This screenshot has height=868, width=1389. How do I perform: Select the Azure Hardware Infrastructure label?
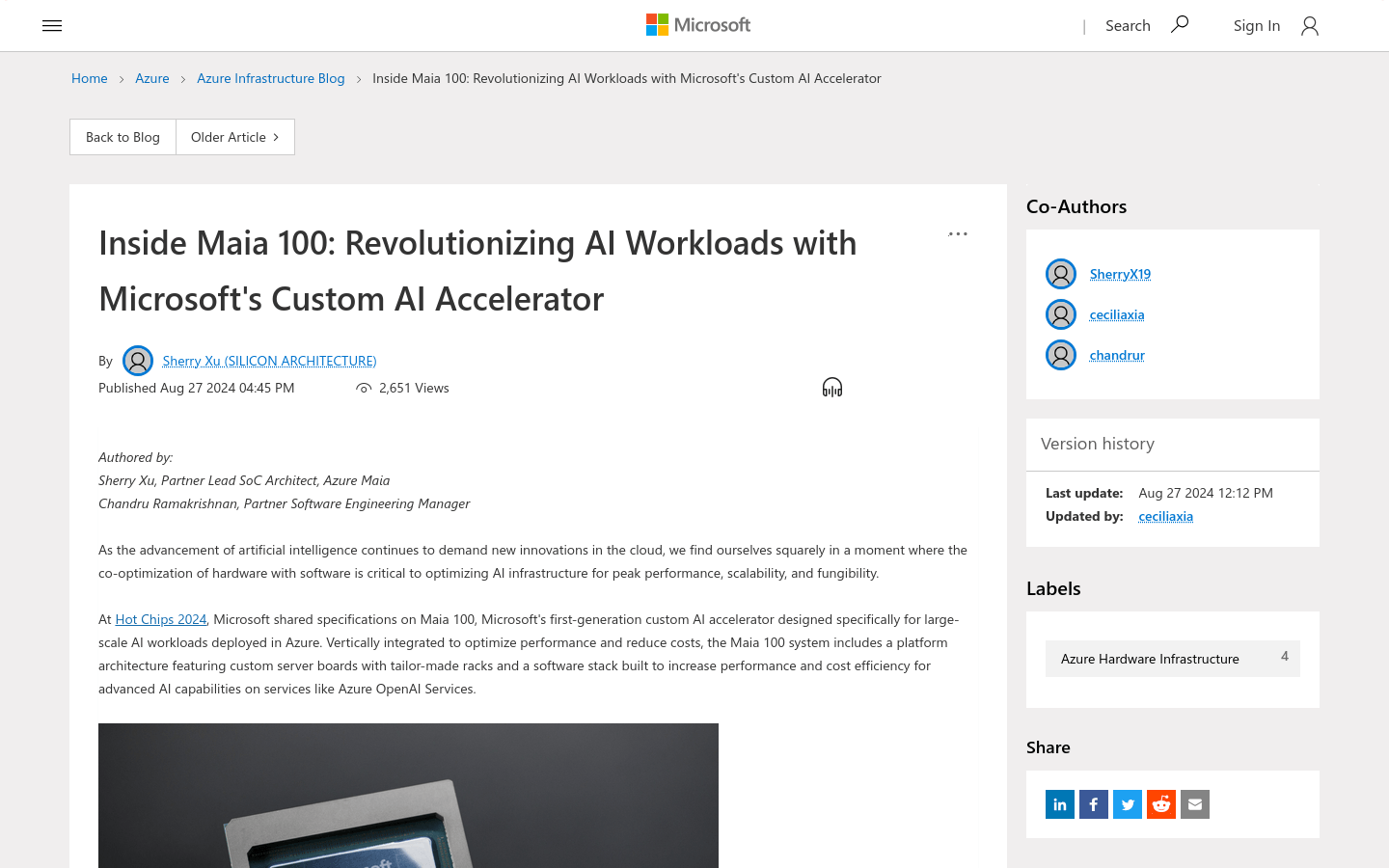pos(1173,659)
